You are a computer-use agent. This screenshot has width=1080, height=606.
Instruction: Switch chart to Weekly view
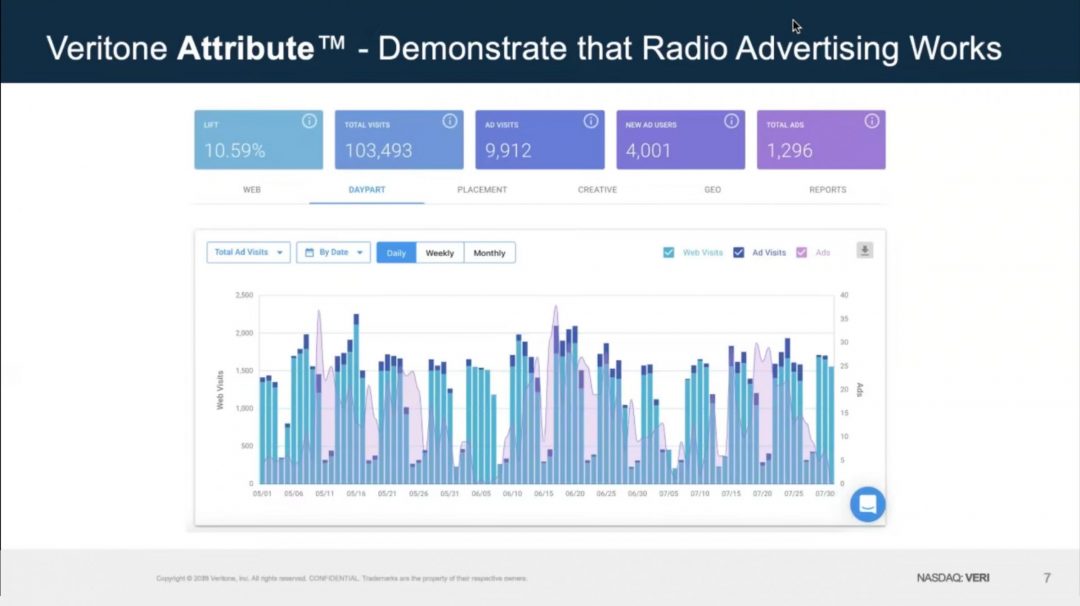tap(439, 253)
